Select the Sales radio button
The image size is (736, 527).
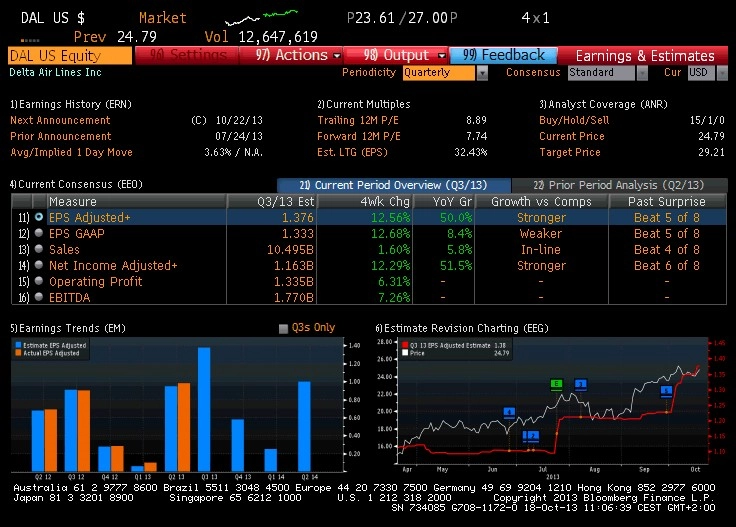(39, 249)
